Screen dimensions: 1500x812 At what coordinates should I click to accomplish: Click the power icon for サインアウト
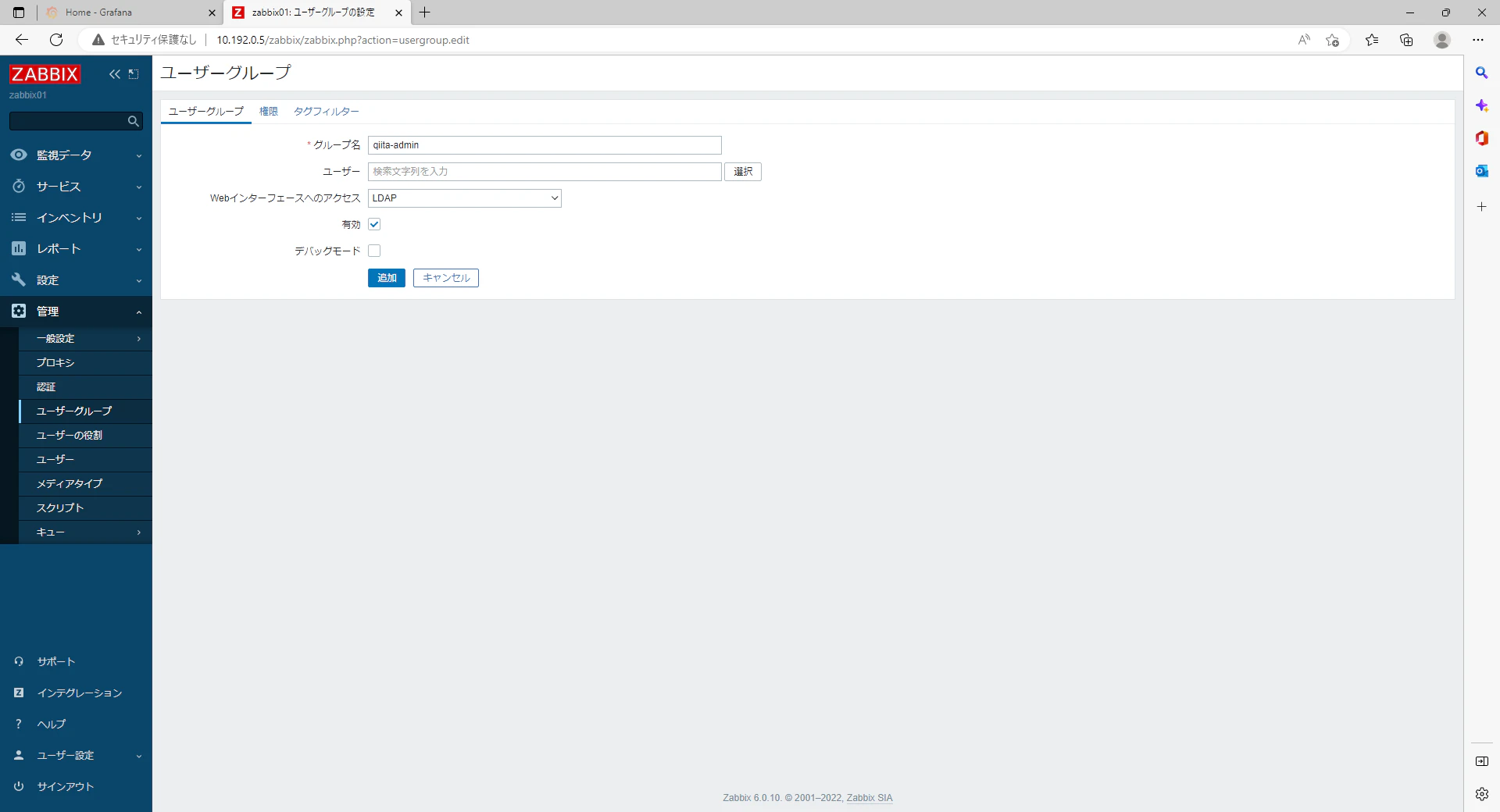coord(19,786)
